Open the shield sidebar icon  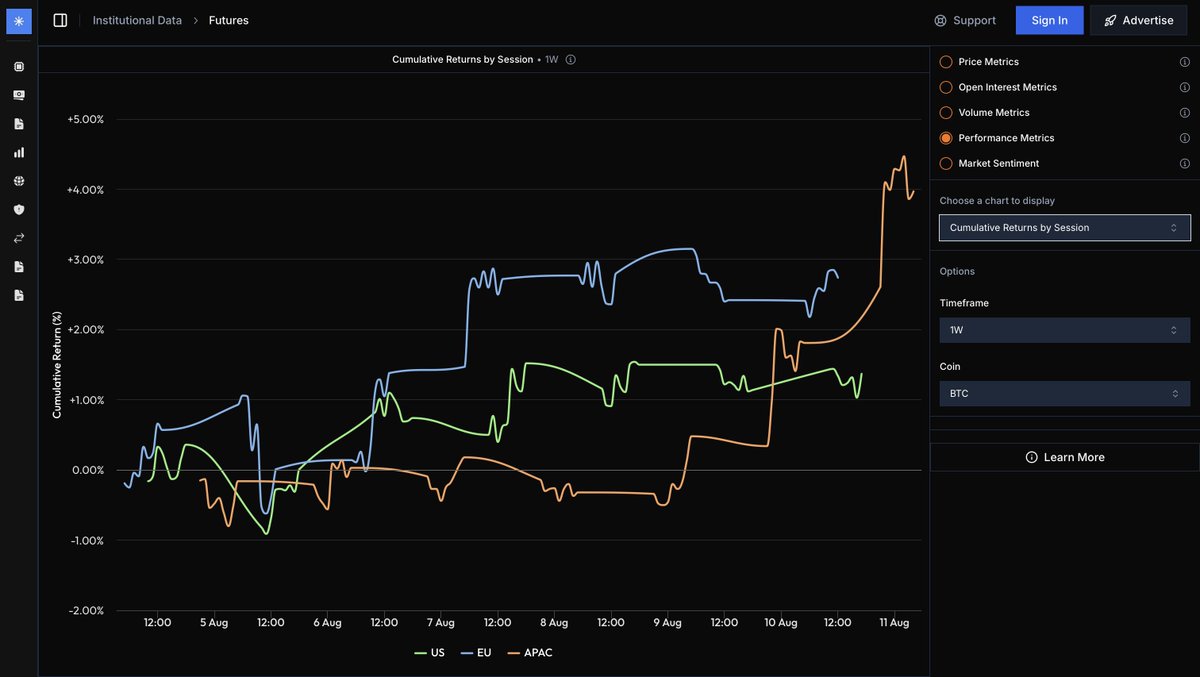(19, 209)
